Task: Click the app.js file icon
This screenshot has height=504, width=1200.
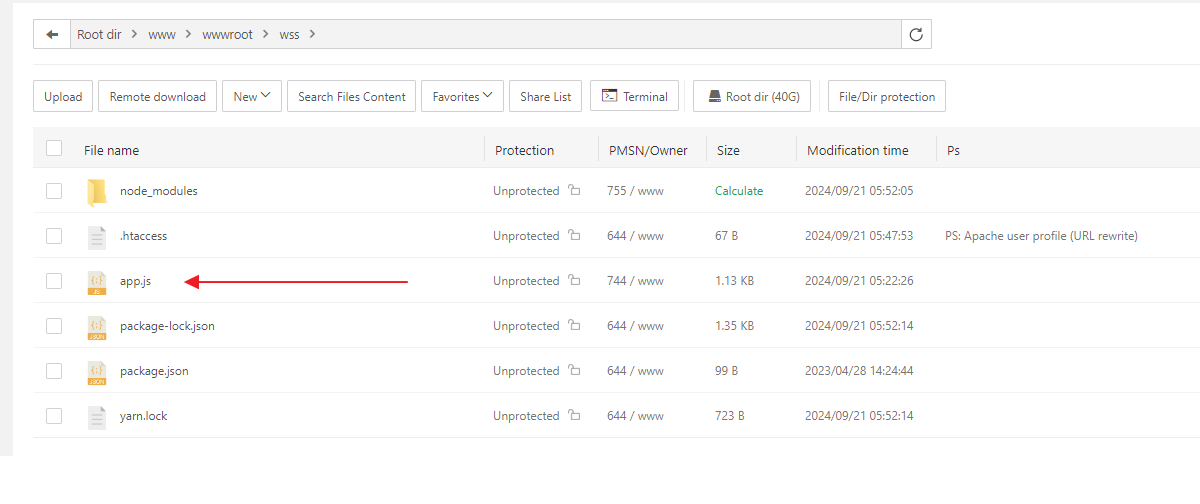Action: click(x=96, y=282)
